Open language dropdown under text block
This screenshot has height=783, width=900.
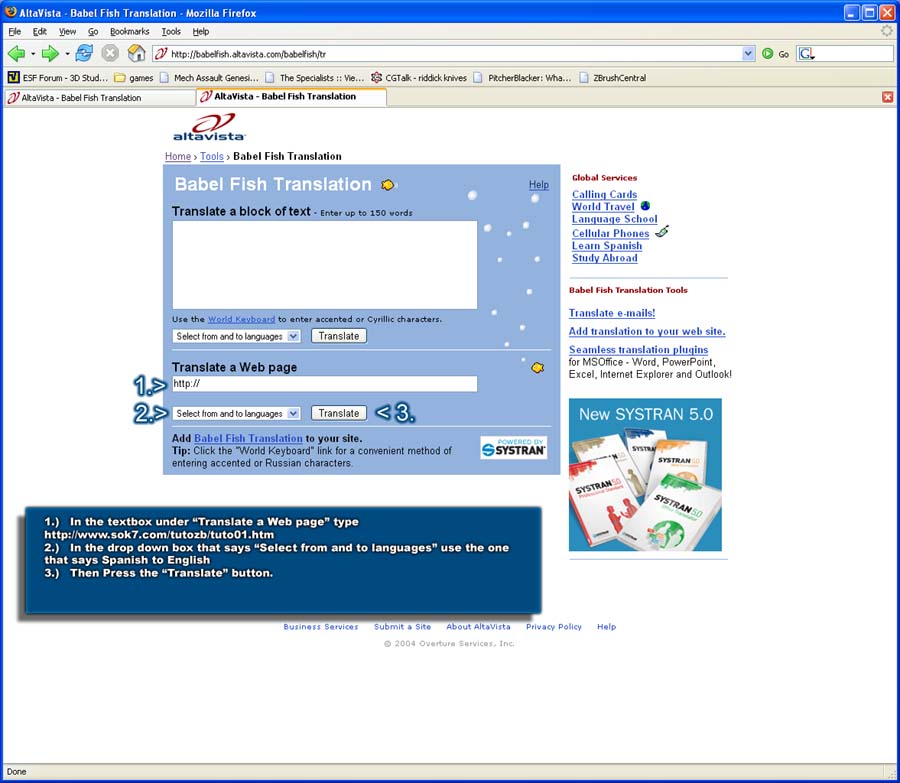coord(236,336)
